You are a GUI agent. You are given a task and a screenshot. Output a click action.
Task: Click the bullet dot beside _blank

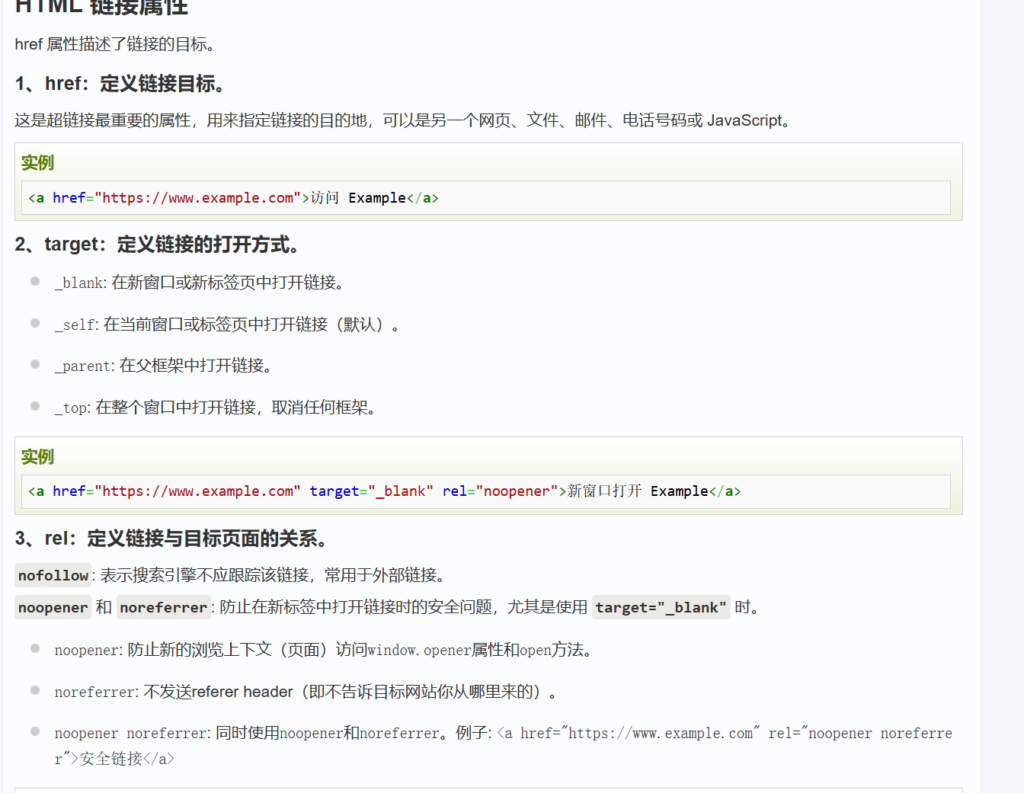(35, 281)
